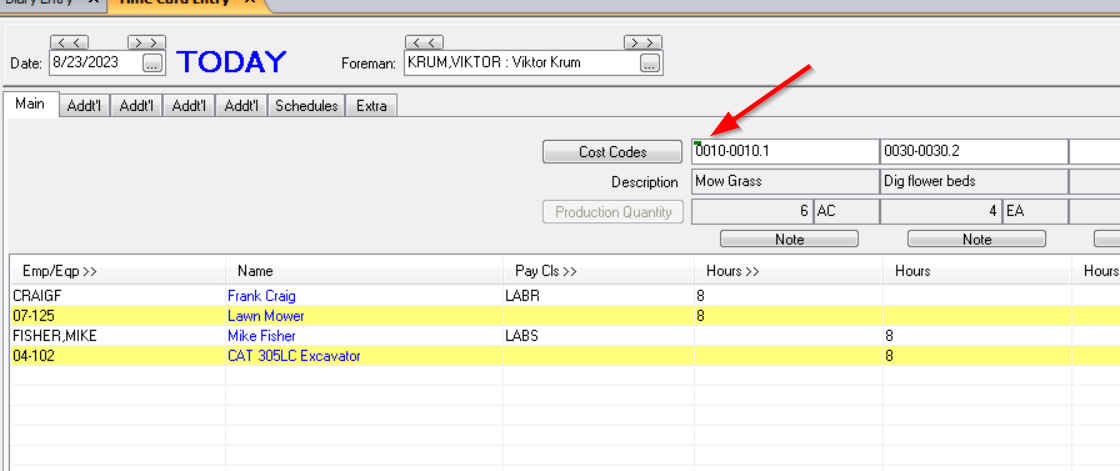
Task: Select cost code field 0030-0030.2
Action: pos(974,152)
